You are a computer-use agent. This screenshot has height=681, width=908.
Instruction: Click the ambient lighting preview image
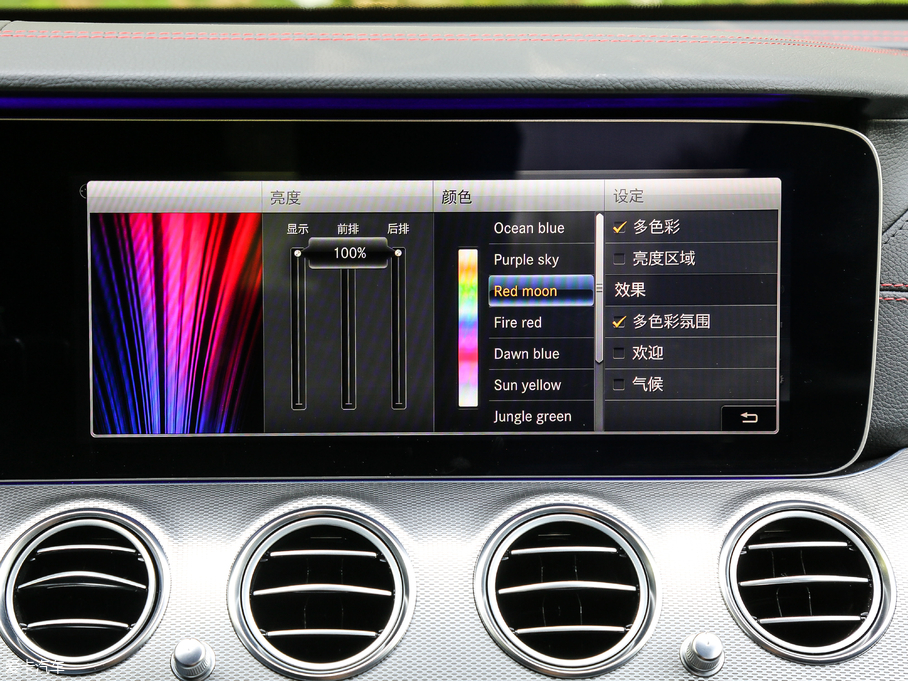click(176, 322)
